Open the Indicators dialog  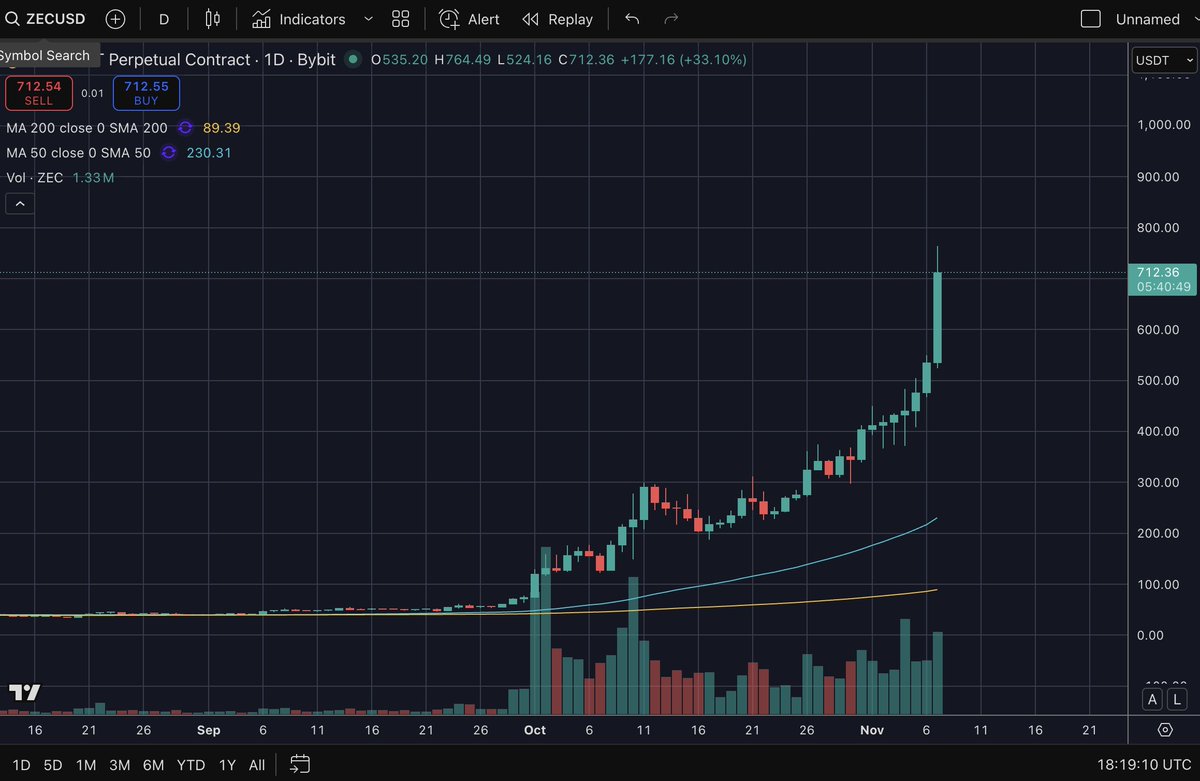299,19
